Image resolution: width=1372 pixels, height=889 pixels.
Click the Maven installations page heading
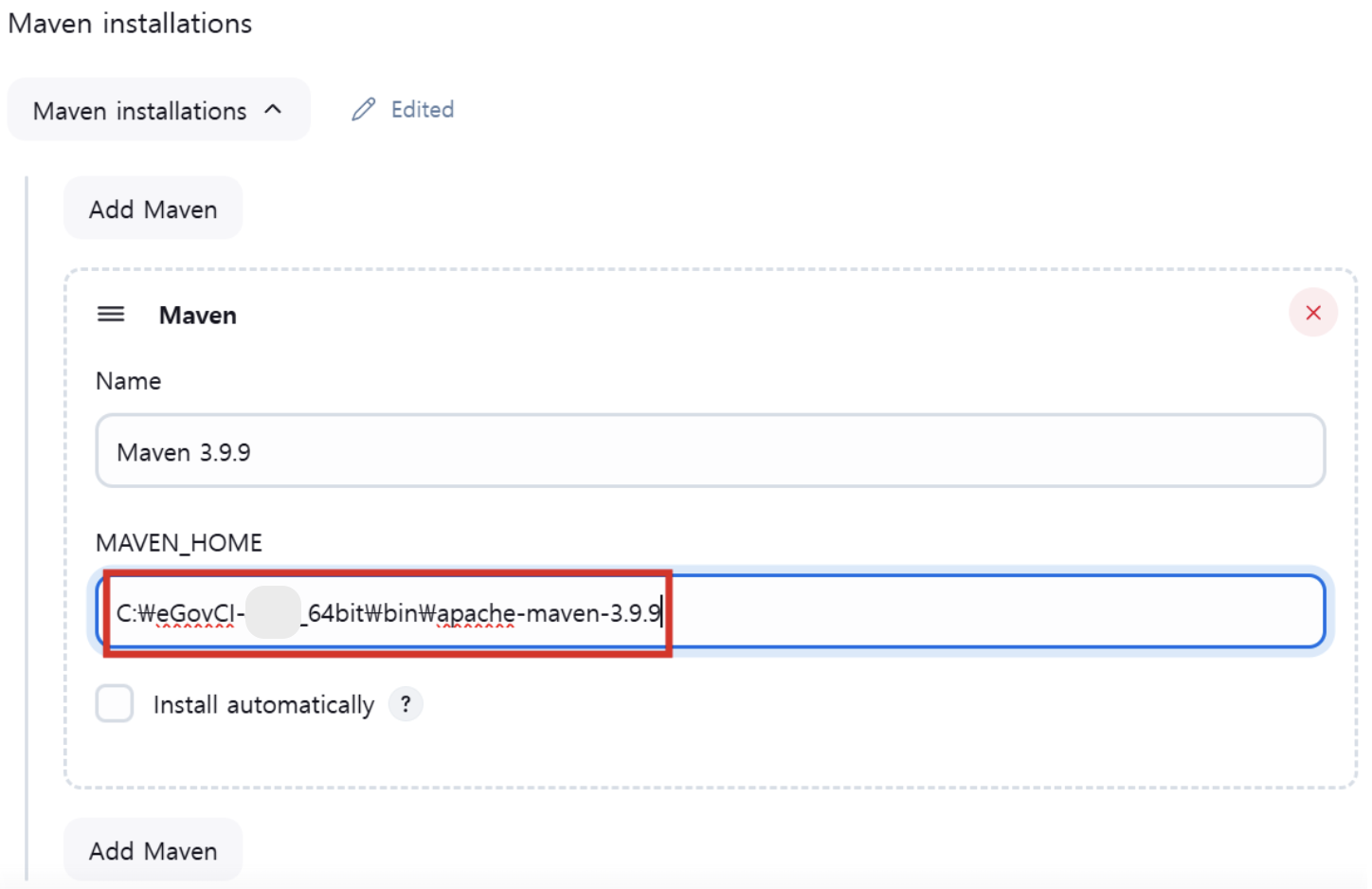coord(130,24)
